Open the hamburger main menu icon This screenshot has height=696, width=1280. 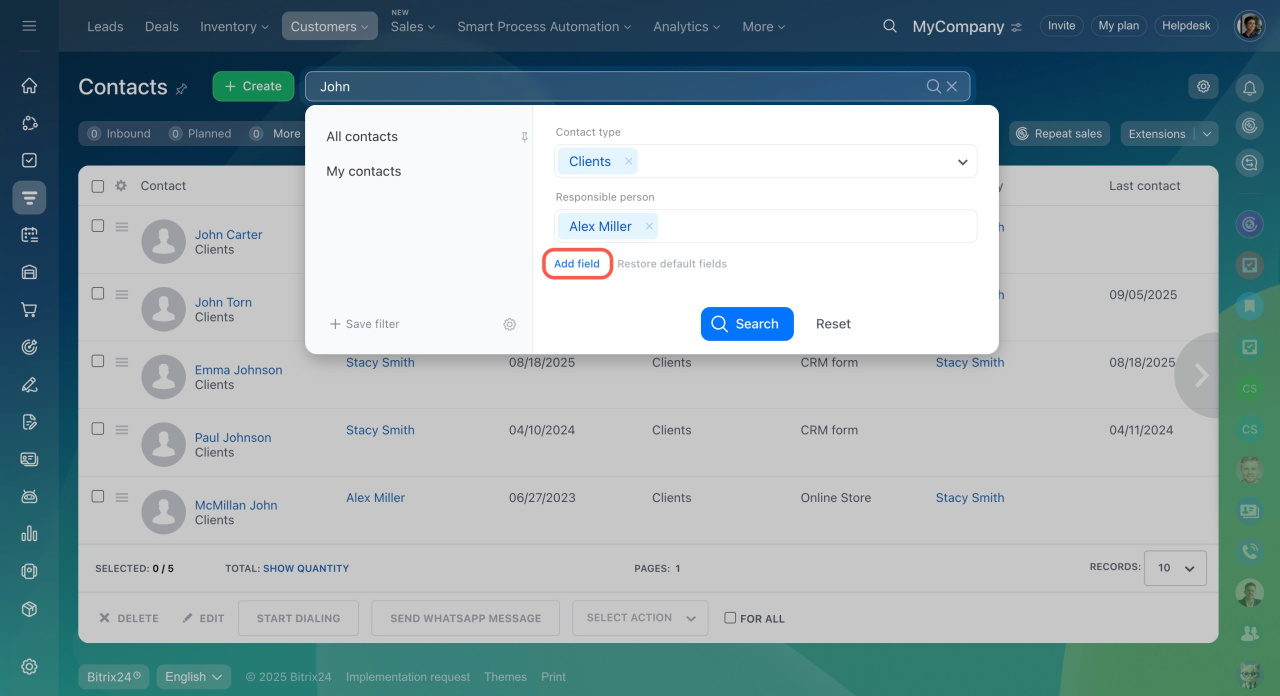click(29, 26)
